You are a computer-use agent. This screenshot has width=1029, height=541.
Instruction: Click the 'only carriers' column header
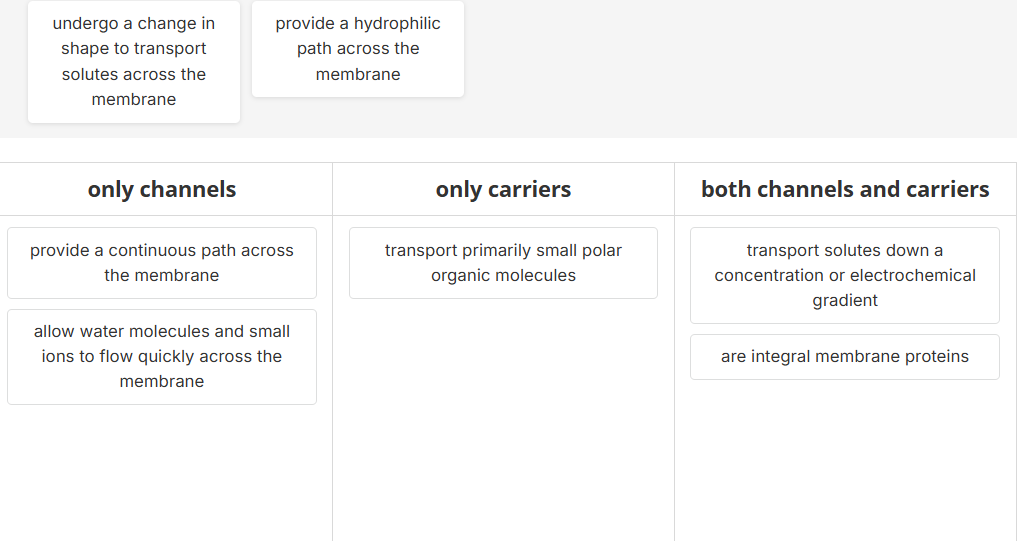[503, 189]
